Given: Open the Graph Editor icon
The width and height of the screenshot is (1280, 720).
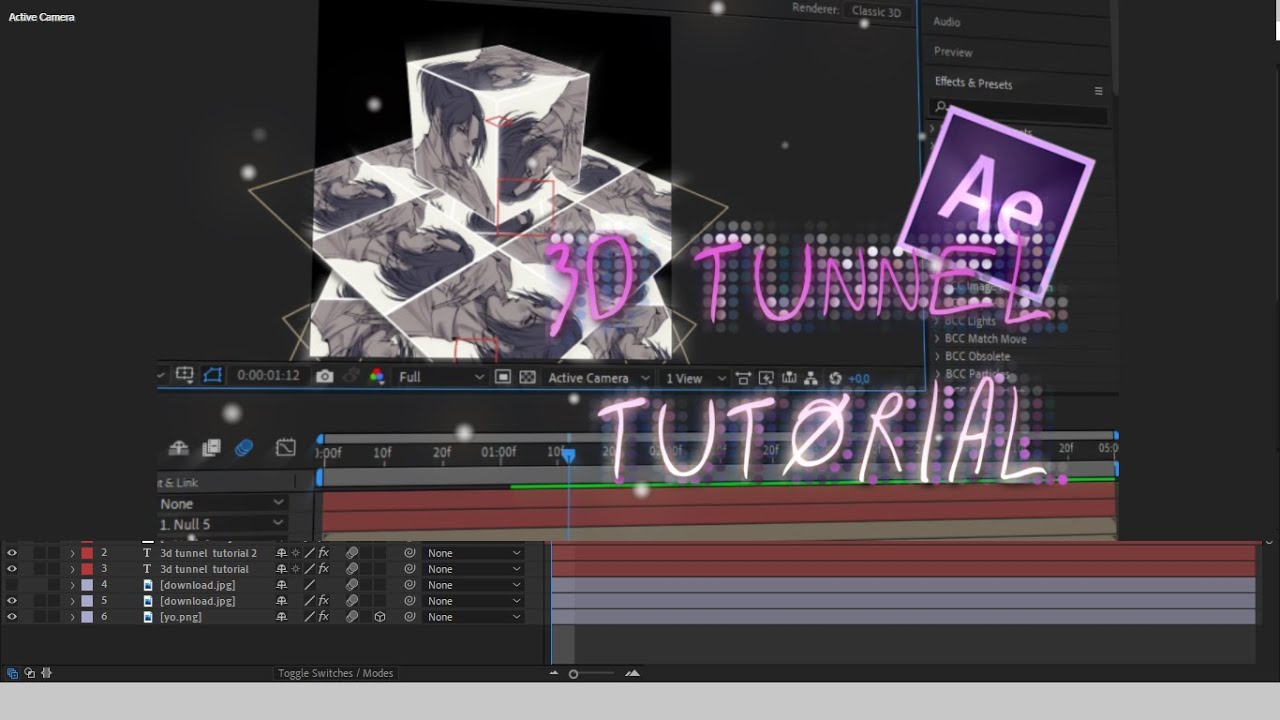Looking at the screenshot, I should [286, 447].
